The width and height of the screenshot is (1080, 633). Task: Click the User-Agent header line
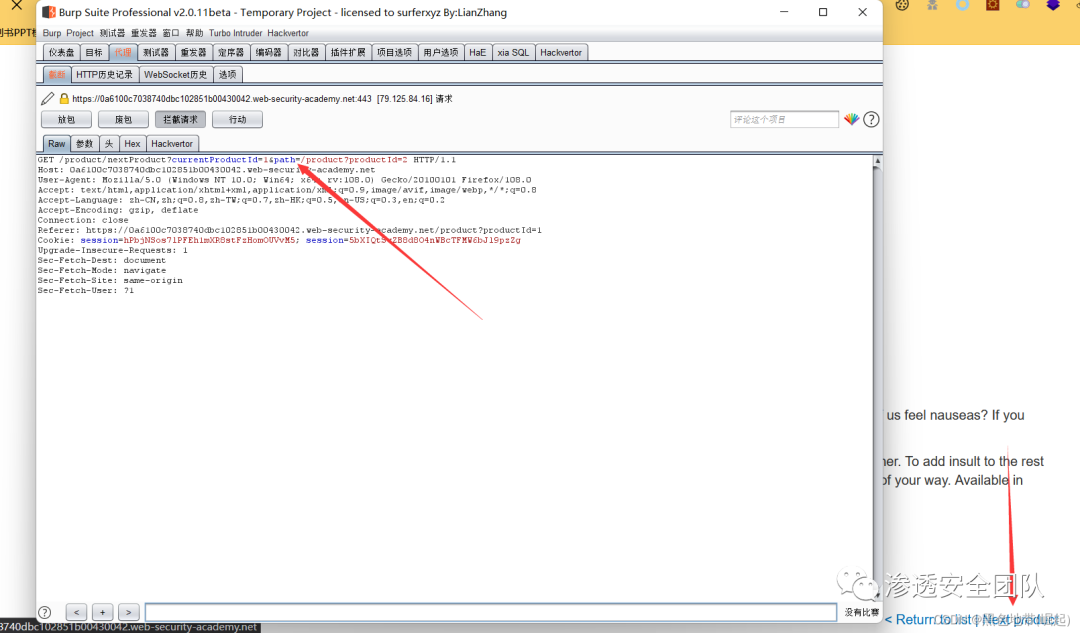click(284, 180)
